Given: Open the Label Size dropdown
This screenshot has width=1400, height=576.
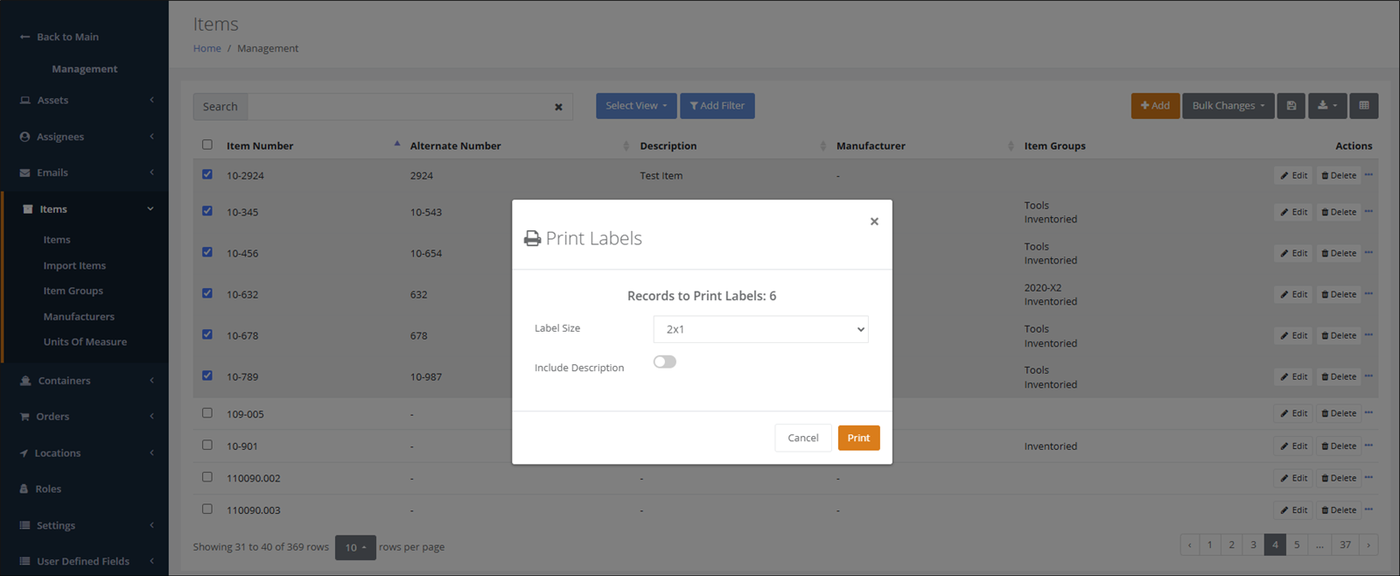Looking at the screenshot, I should [761, 329].
